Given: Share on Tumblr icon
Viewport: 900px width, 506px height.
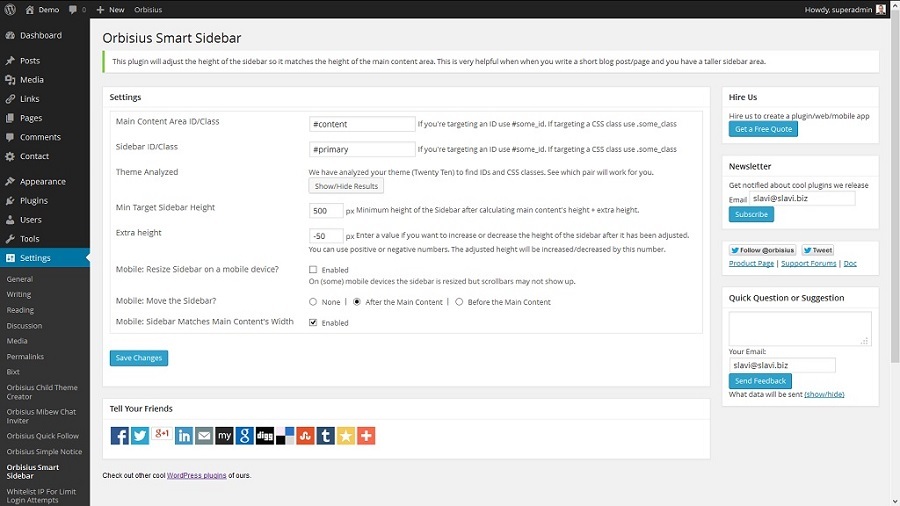Looking at the screenshot, I should [325, 435].
